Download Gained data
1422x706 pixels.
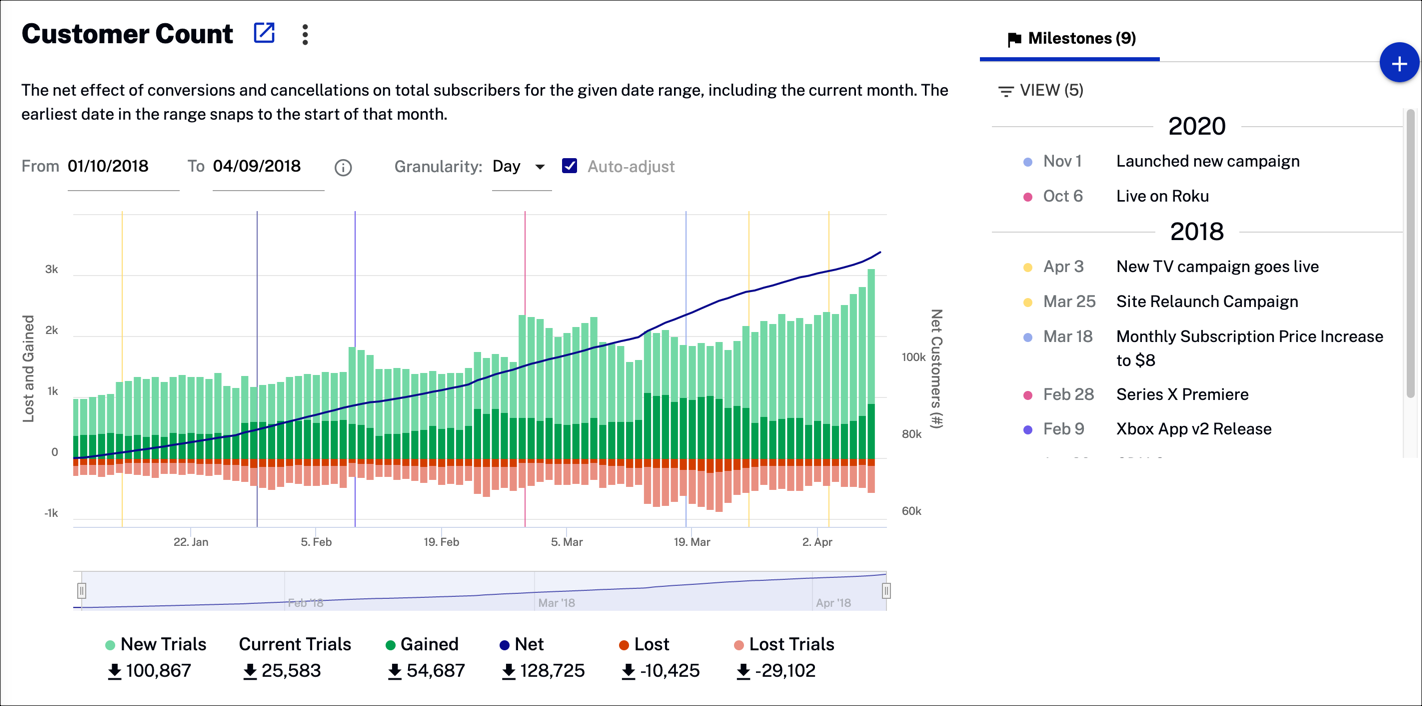[x=395, y=671]
